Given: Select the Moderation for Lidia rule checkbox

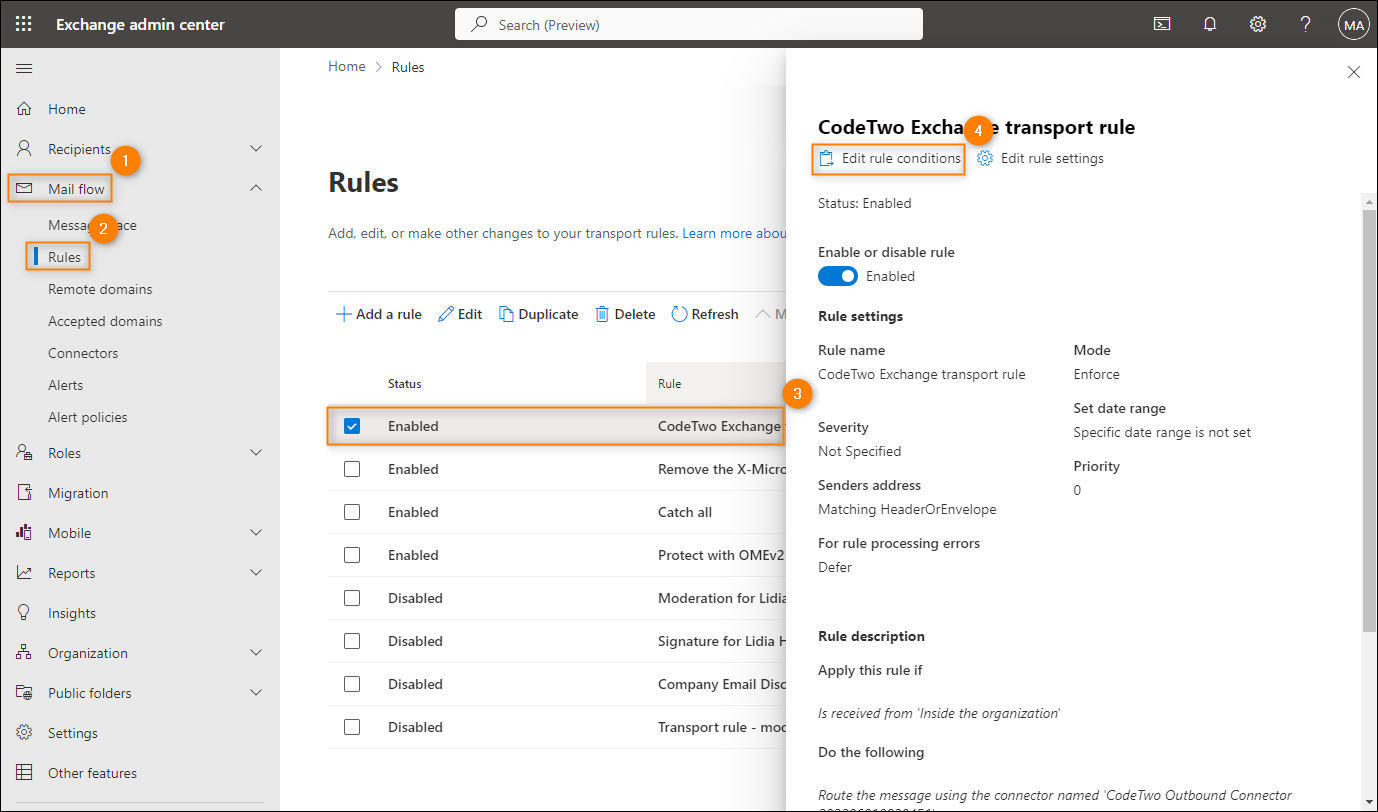Looking at the screenshot, I should point(352,598).
